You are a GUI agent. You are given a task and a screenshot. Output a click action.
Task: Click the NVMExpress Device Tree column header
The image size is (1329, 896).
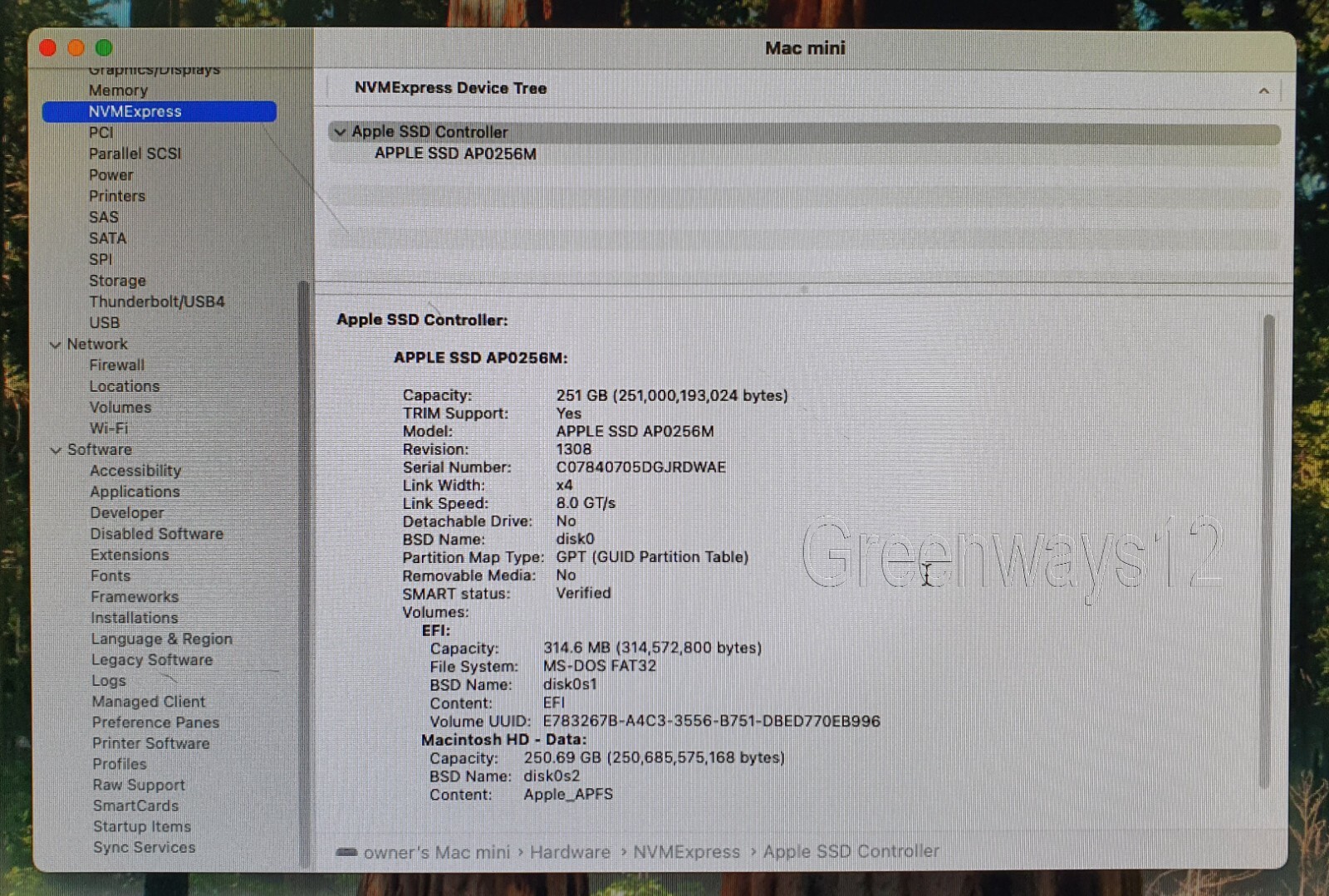(x=450, y=88)
